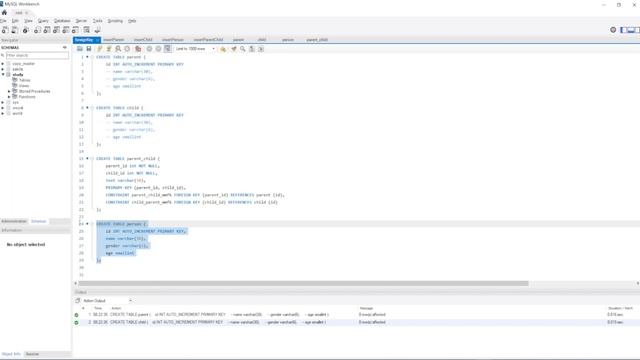The height and width of the screenshot is (360, 640).
Task: Create a new function icon in main toolbar
Action: point(76,30)
